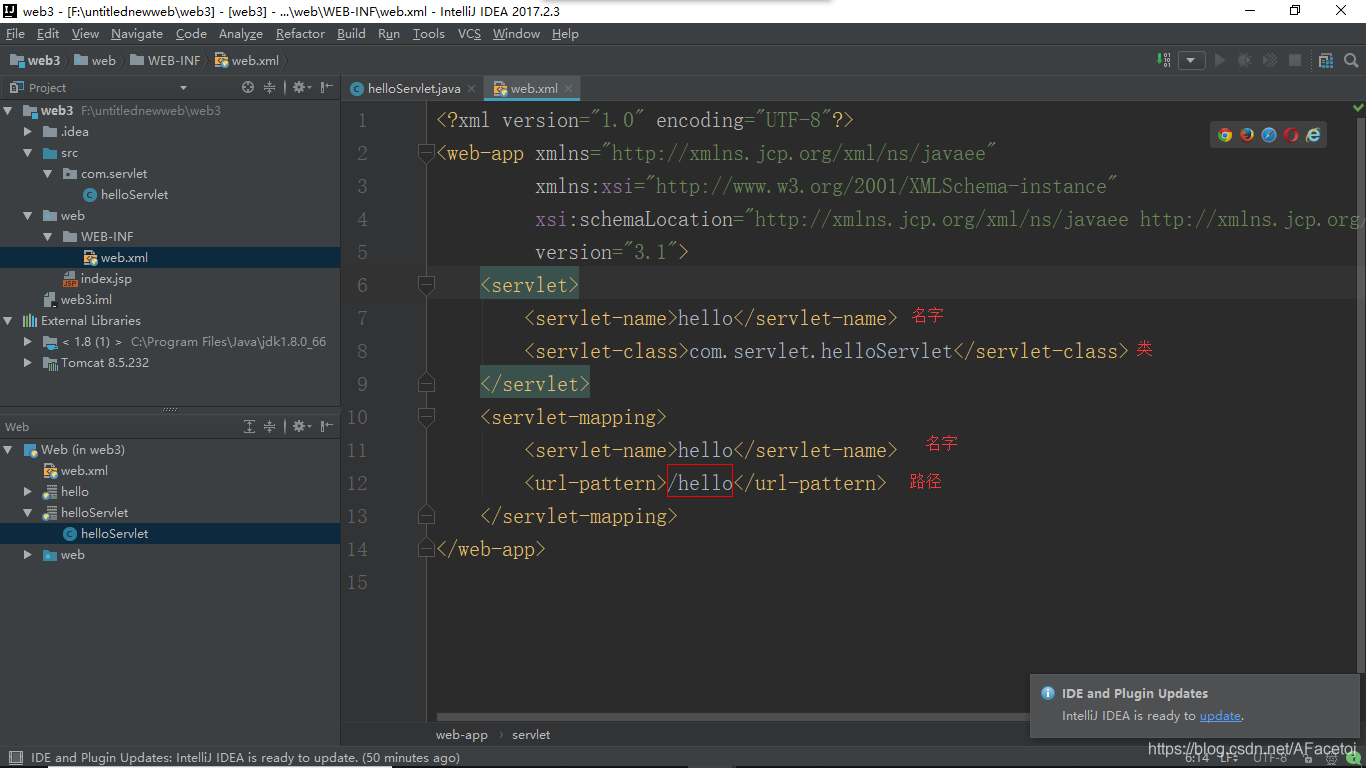This screenshot has width=1366, height=768.
Task: Click Collapse All icon in Web panel
Action: 269,427
